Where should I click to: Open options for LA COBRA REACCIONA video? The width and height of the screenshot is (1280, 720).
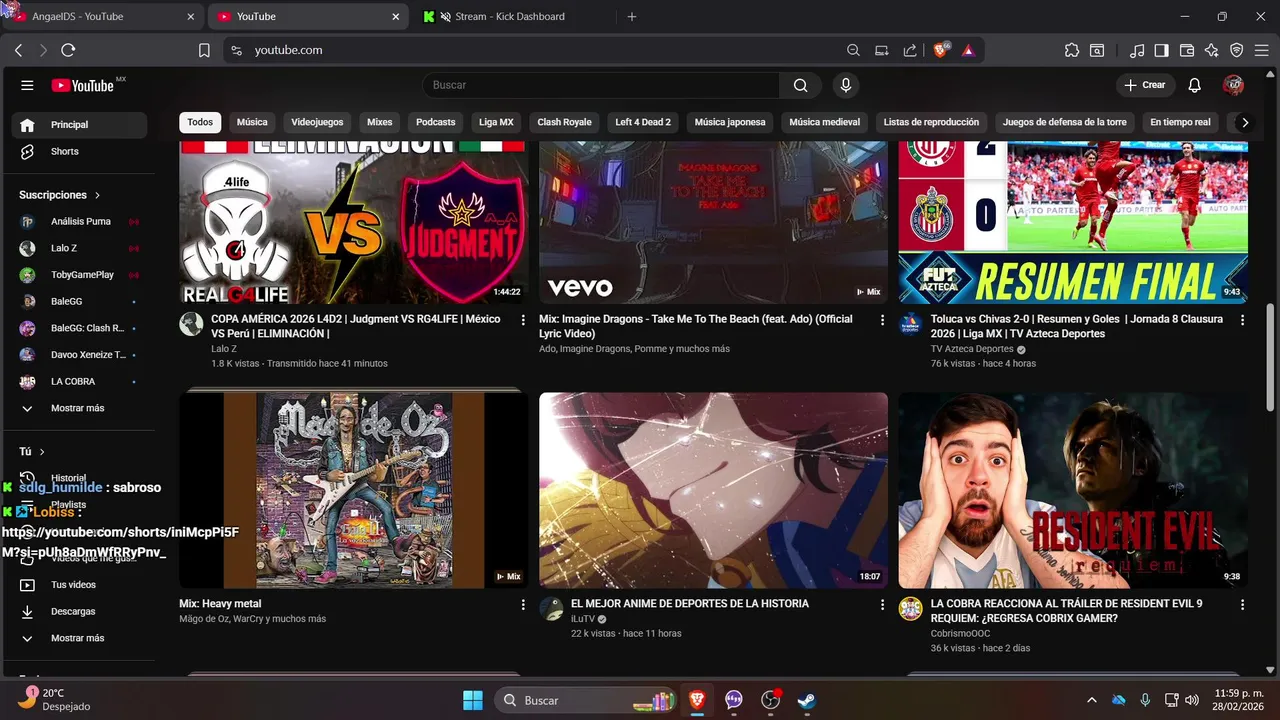coord(1242,605)
